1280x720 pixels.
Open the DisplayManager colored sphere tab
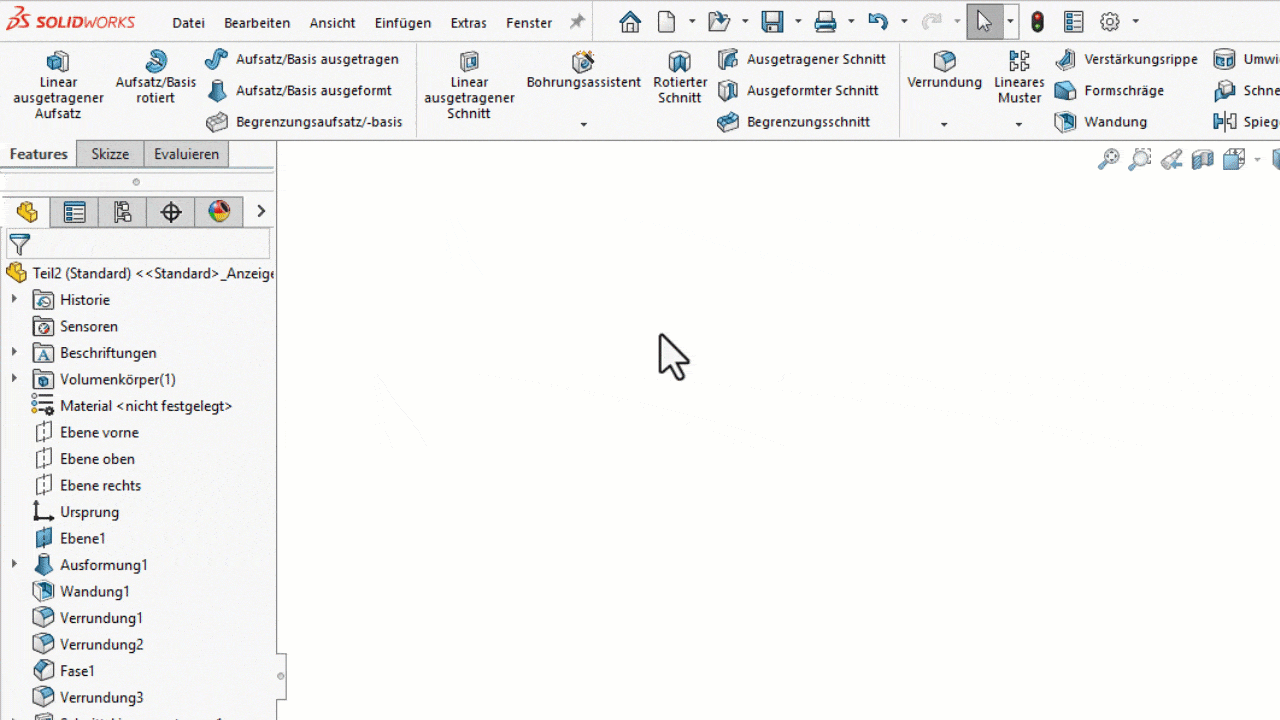point(219,212)
